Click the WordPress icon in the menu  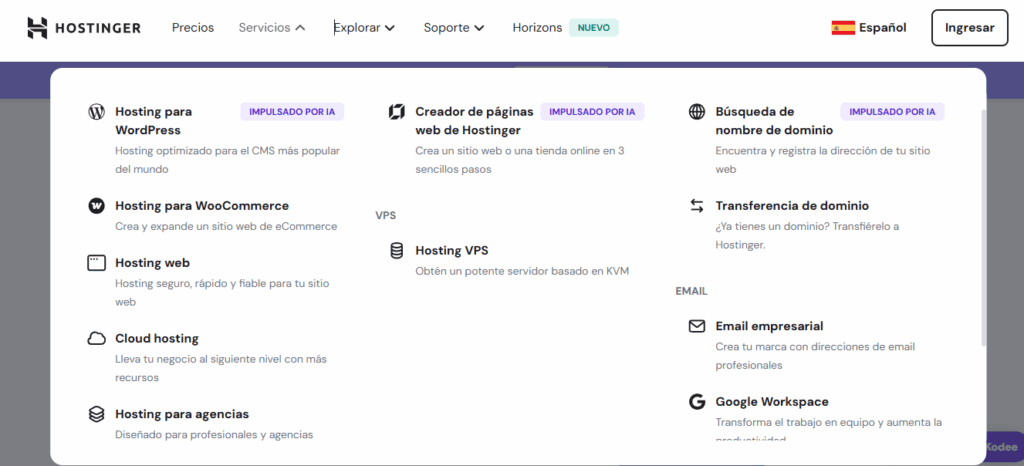[x=97, y=112]
